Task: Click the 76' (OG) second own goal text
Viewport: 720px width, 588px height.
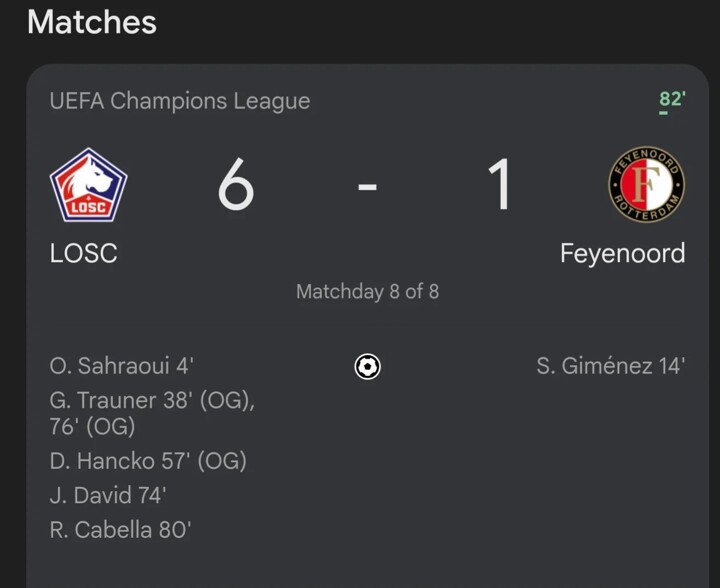Action: click(x=92, y=427)
